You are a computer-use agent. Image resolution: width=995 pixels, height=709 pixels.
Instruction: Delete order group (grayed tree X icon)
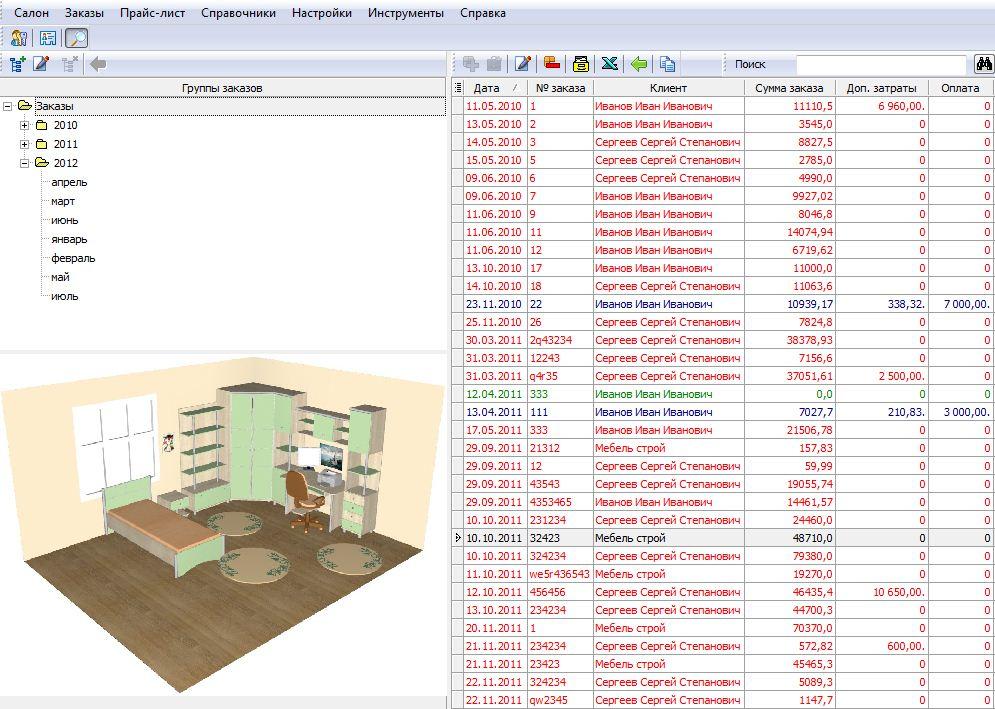click(70, 63)
